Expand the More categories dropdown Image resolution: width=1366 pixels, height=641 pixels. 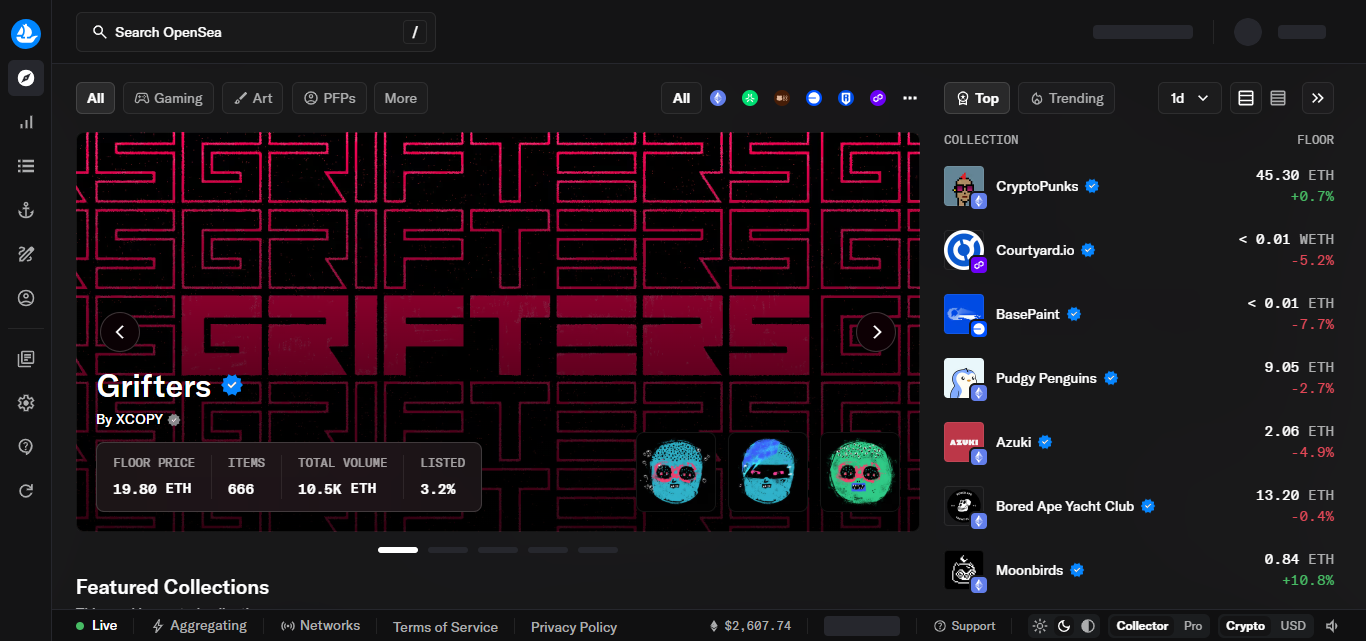pyautogui.click(x=401, y=98)
